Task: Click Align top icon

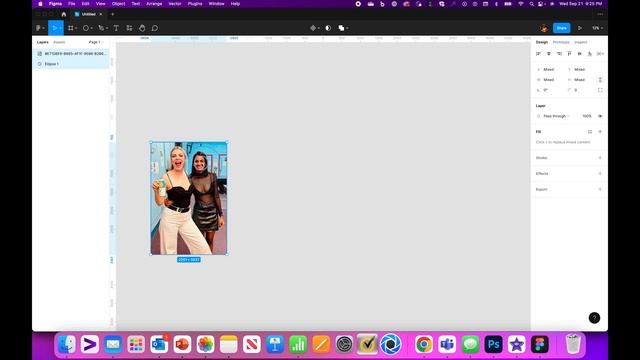Action: (569, 54)
